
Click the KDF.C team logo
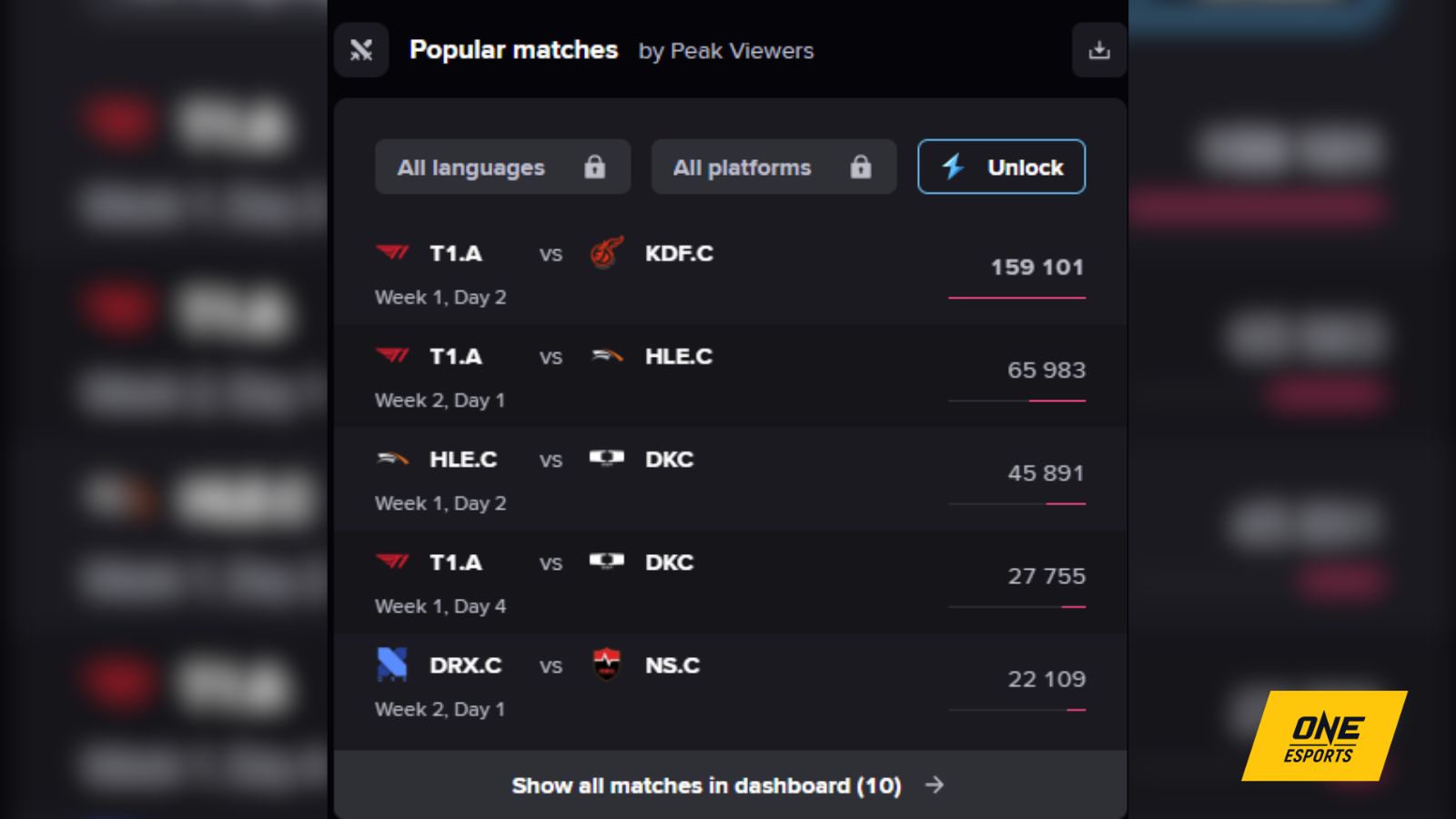pyautogui.click(x=605, y=254)
